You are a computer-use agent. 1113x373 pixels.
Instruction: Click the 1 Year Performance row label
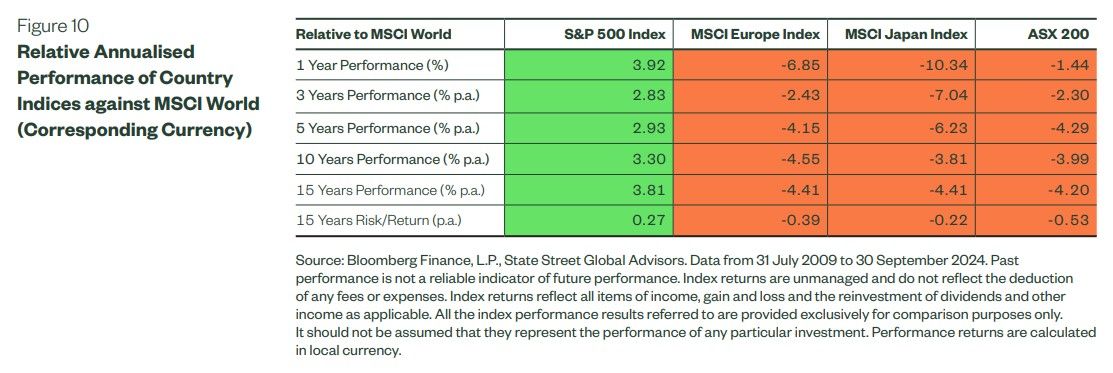click(x=373, y=65)
